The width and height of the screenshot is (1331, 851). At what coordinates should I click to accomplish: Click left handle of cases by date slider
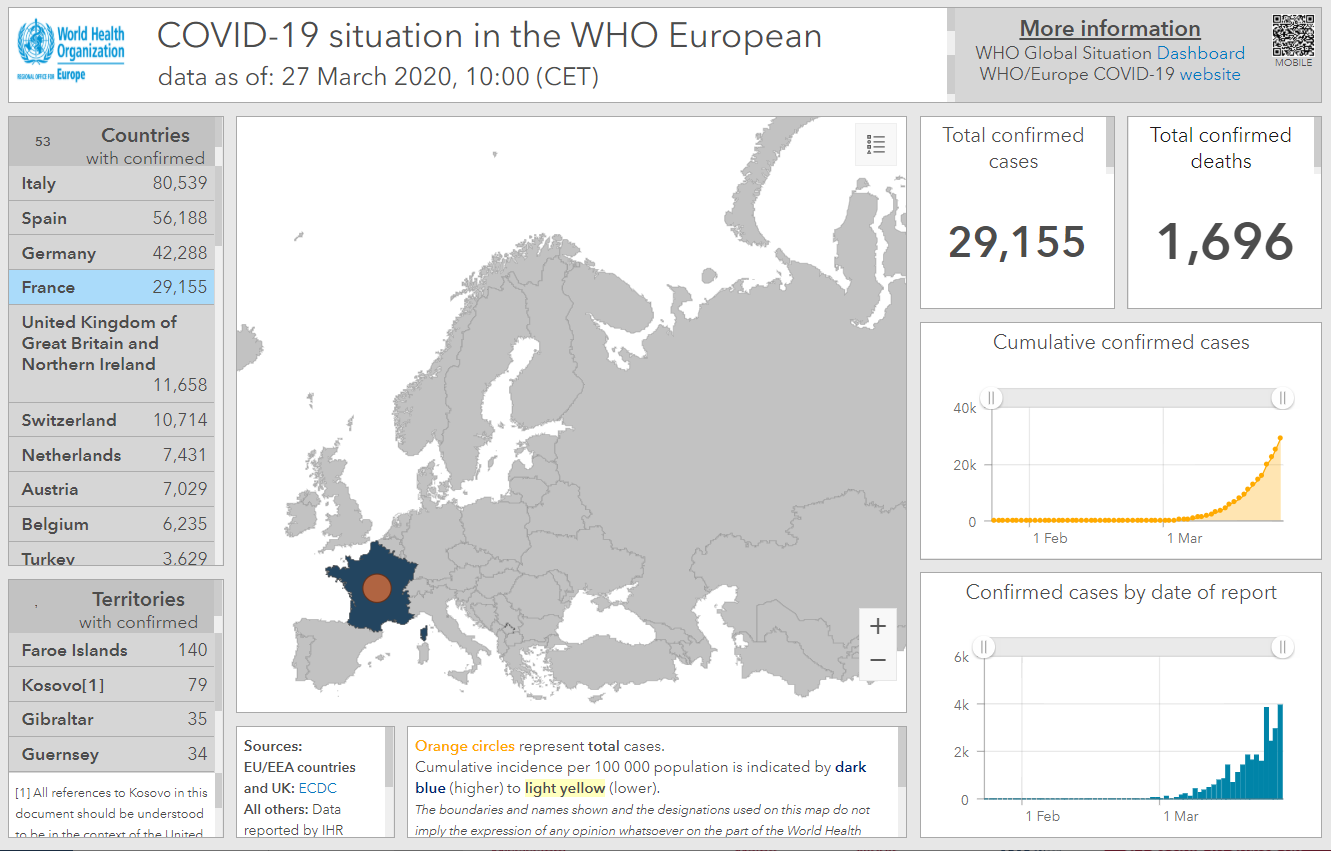tap(983, 648)
